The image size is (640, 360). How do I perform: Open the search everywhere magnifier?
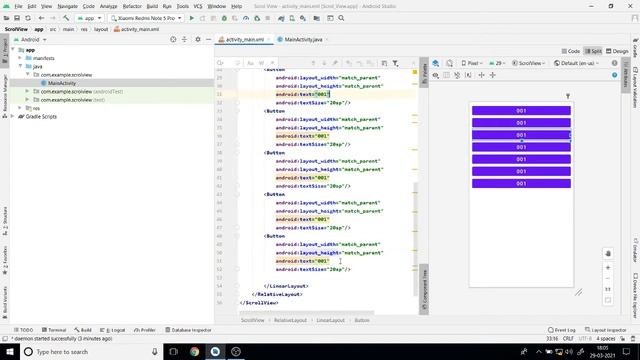pyautogui.click(x=341, y=18)
